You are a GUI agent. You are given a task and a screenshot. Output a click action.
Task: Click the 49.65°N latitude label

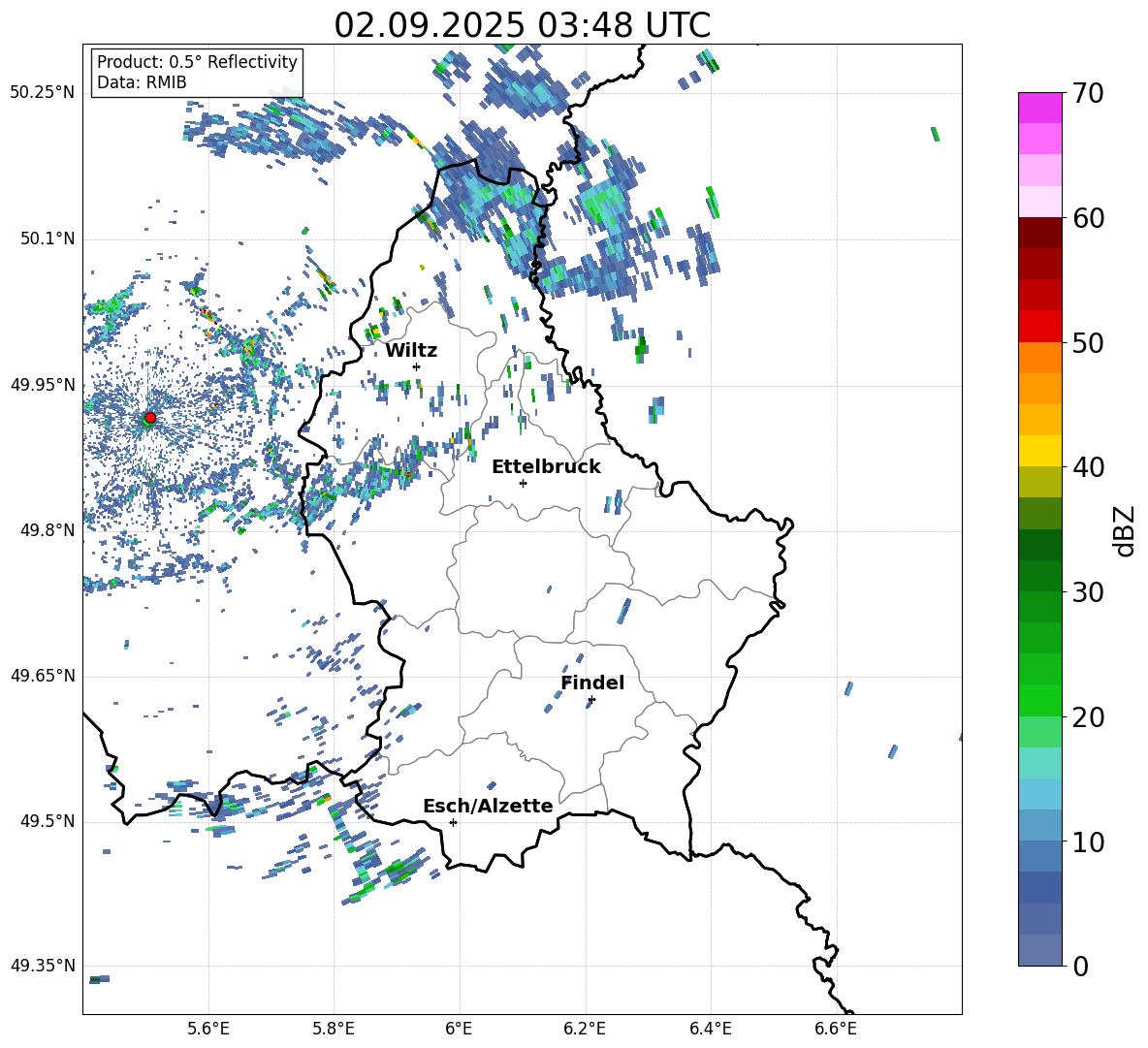pyautogui.click(x=43, y=675)
